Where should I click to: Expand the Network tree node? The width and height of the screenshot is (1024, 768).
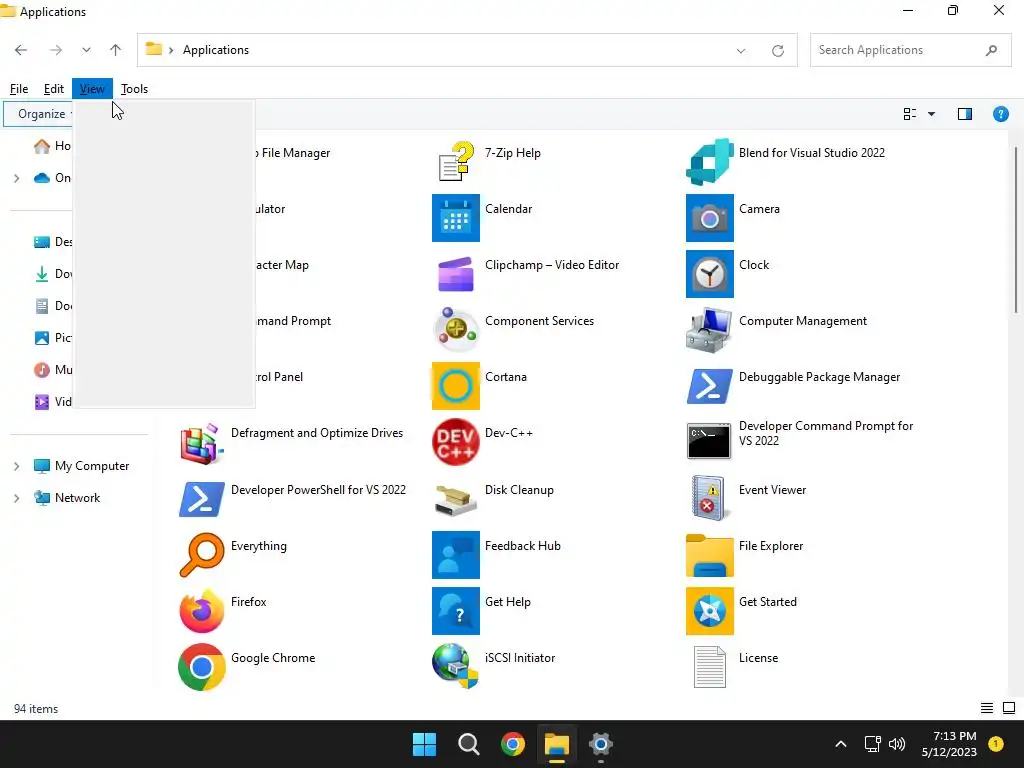tap(16, 498)
